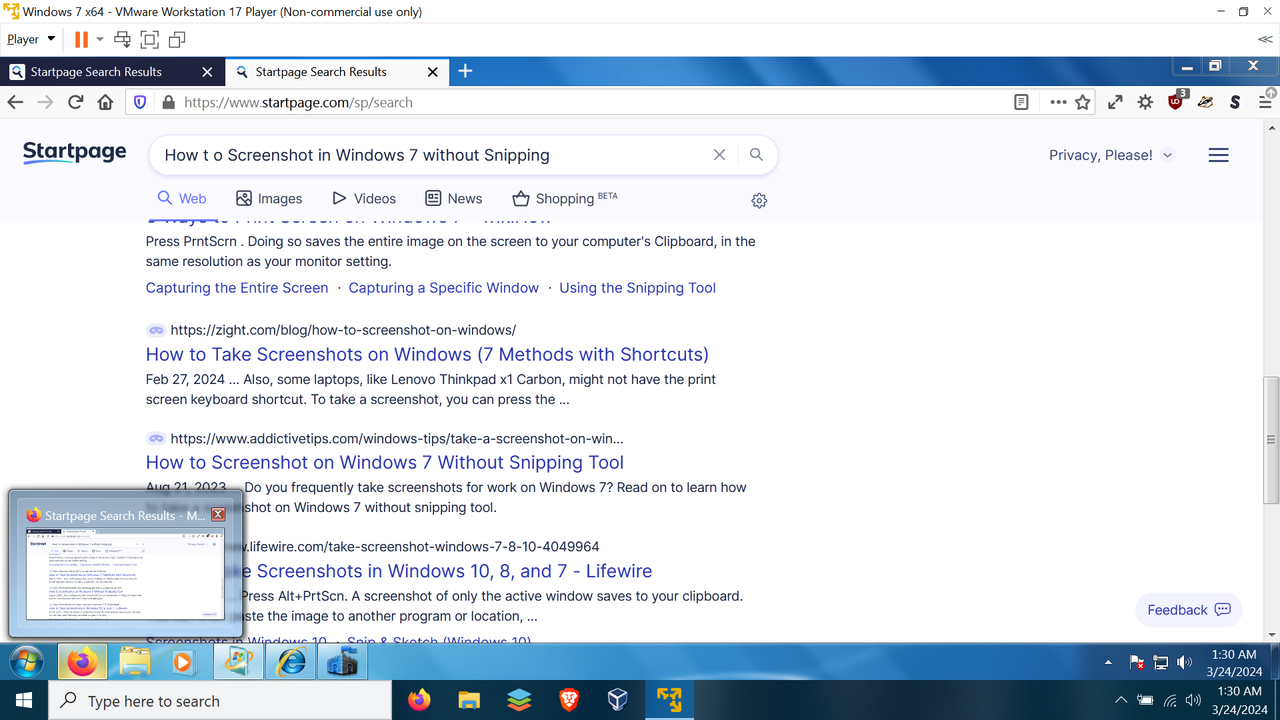Select the Web results tab

tap(182, 198)
